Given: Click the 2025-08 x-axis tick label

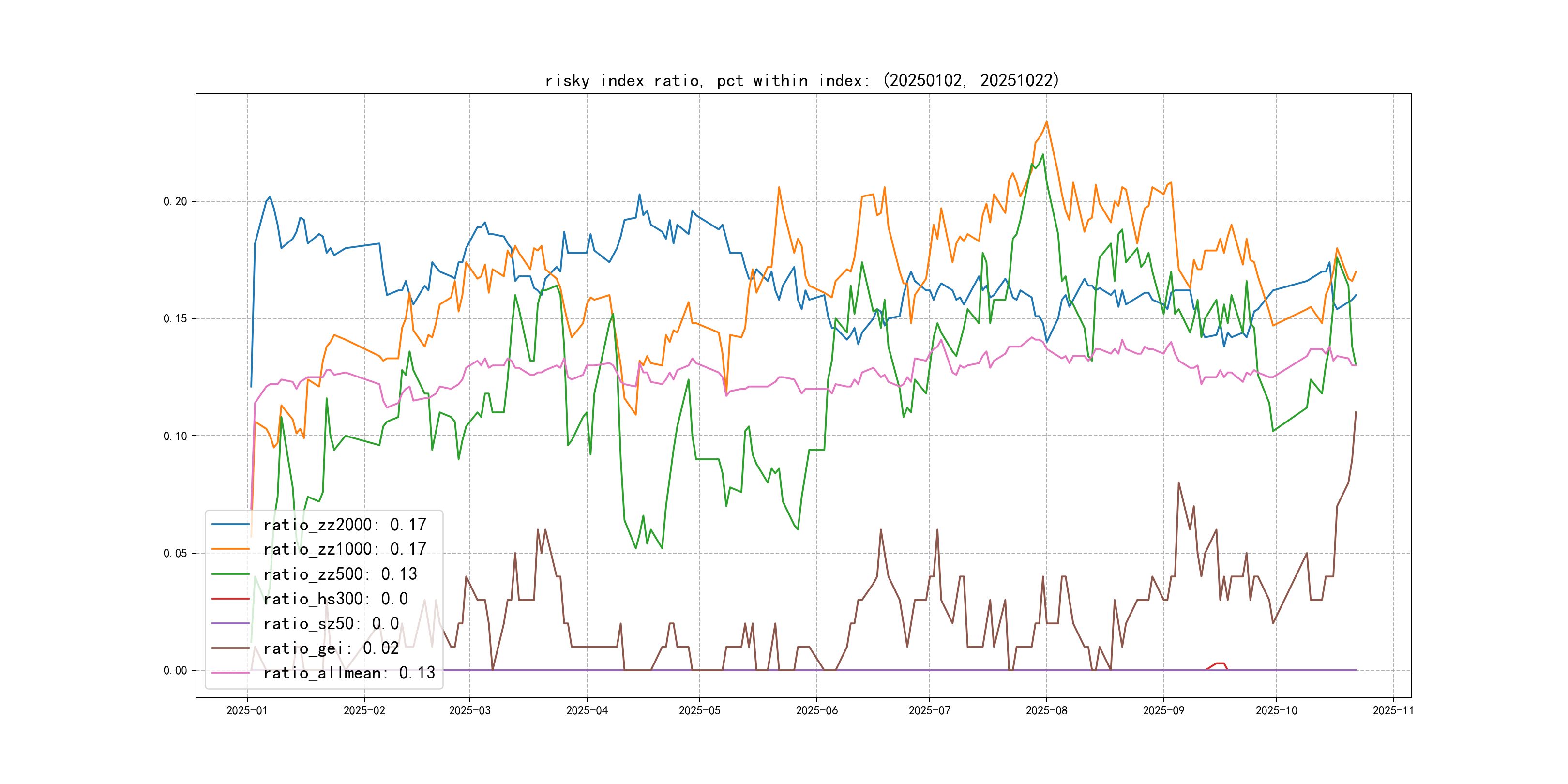Looking at the screenshot, I should coord(1046,710).
